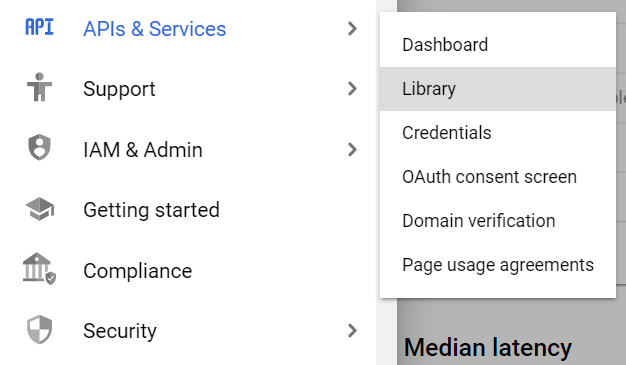626x365 pixels.
Task: Open the Getting started label
Action: tap(151, 210)
